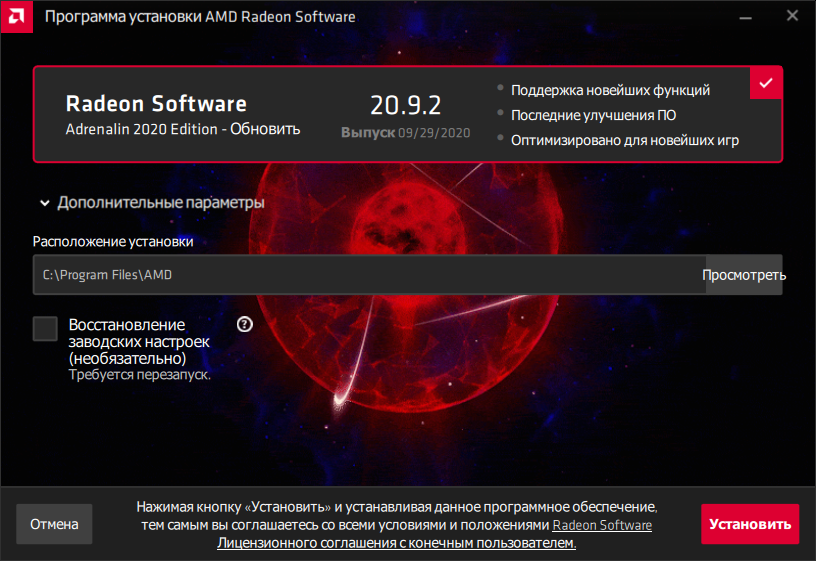Click the release date 09/29/2020
This screenshot has width=816, height=561.
434,133
